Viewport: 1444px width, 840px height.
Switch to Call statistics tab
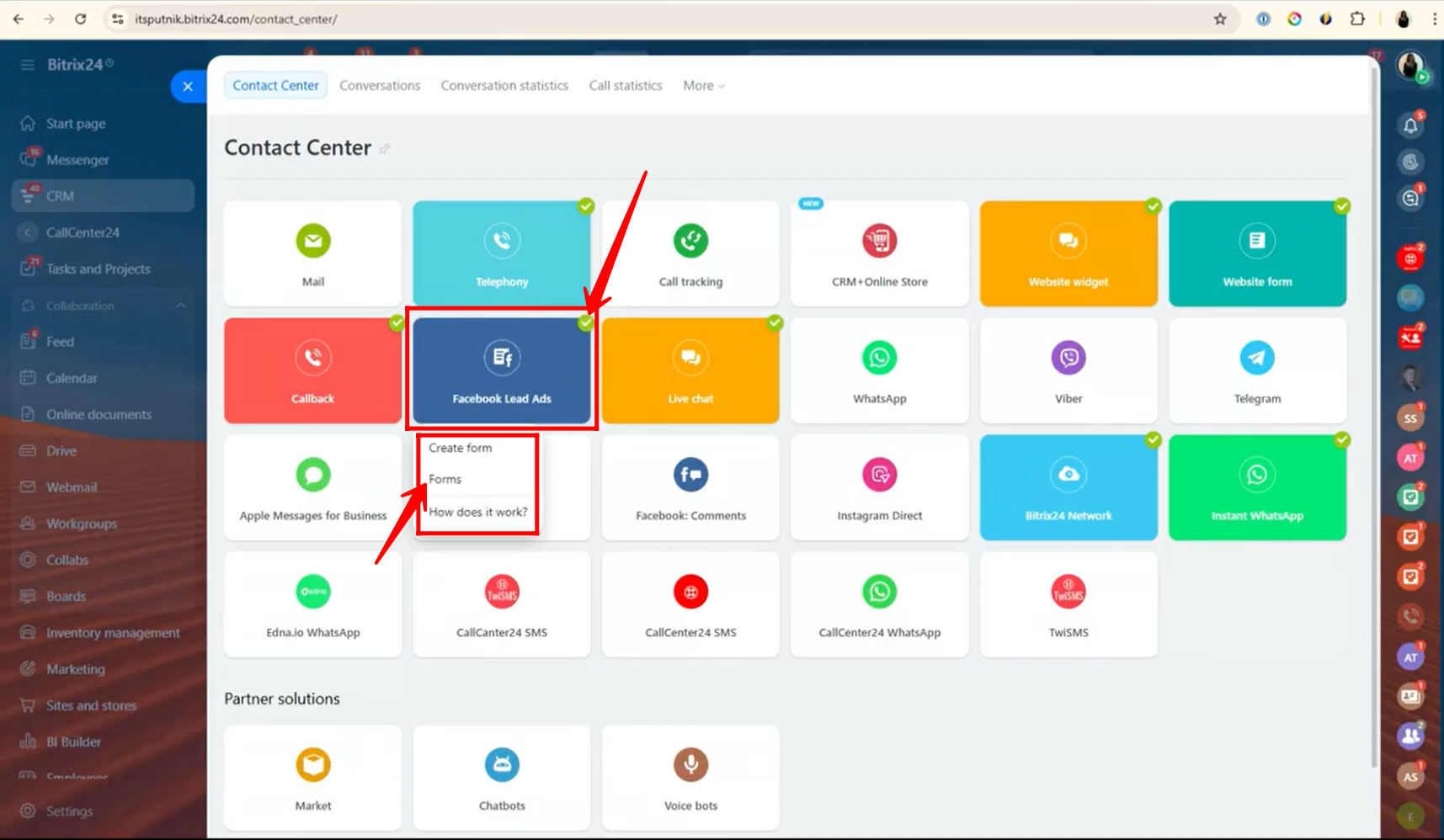626,85
